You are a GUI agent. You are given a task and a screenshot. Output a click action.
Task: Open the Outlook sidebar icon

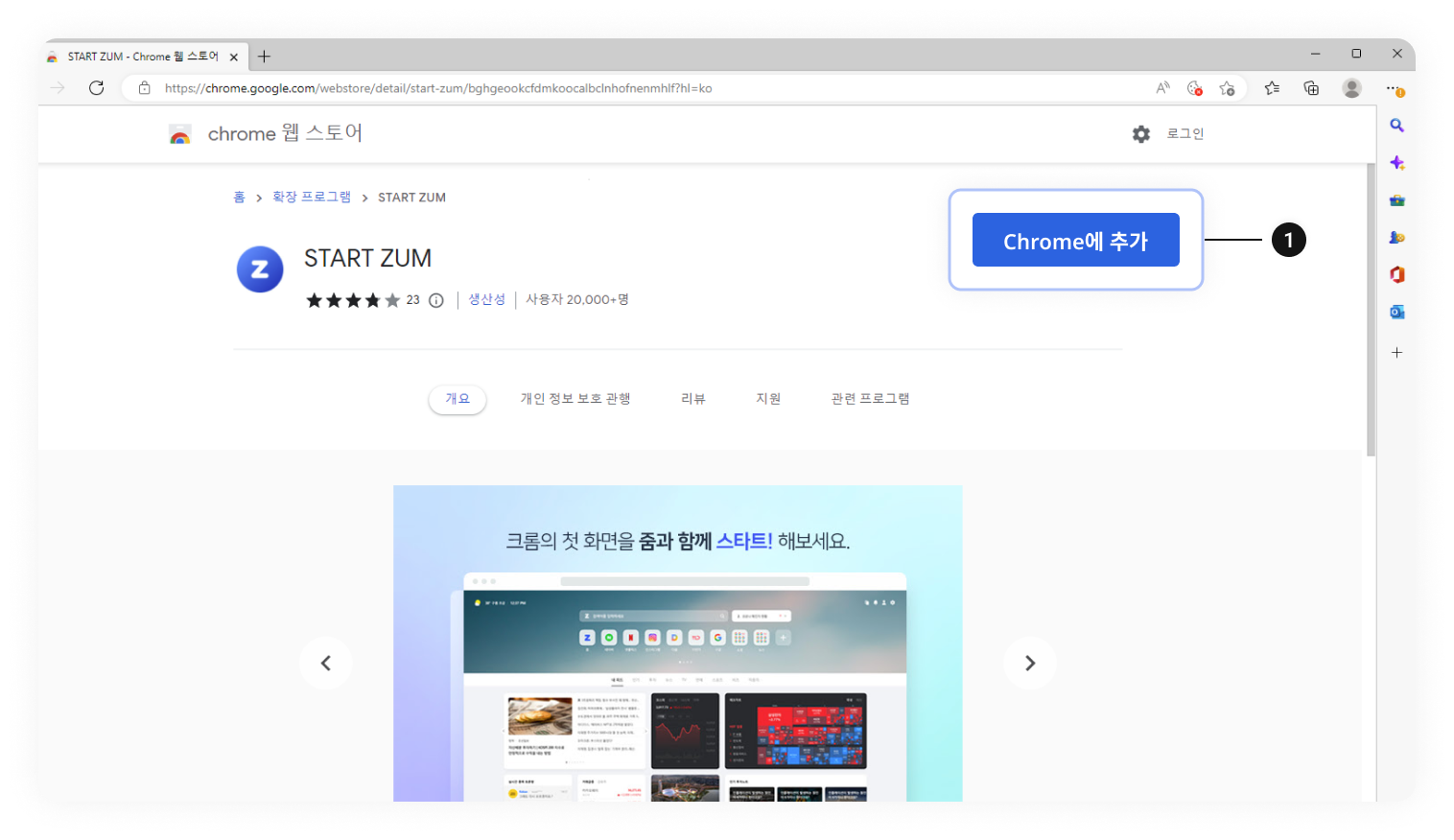click(x=1396, y=311)
